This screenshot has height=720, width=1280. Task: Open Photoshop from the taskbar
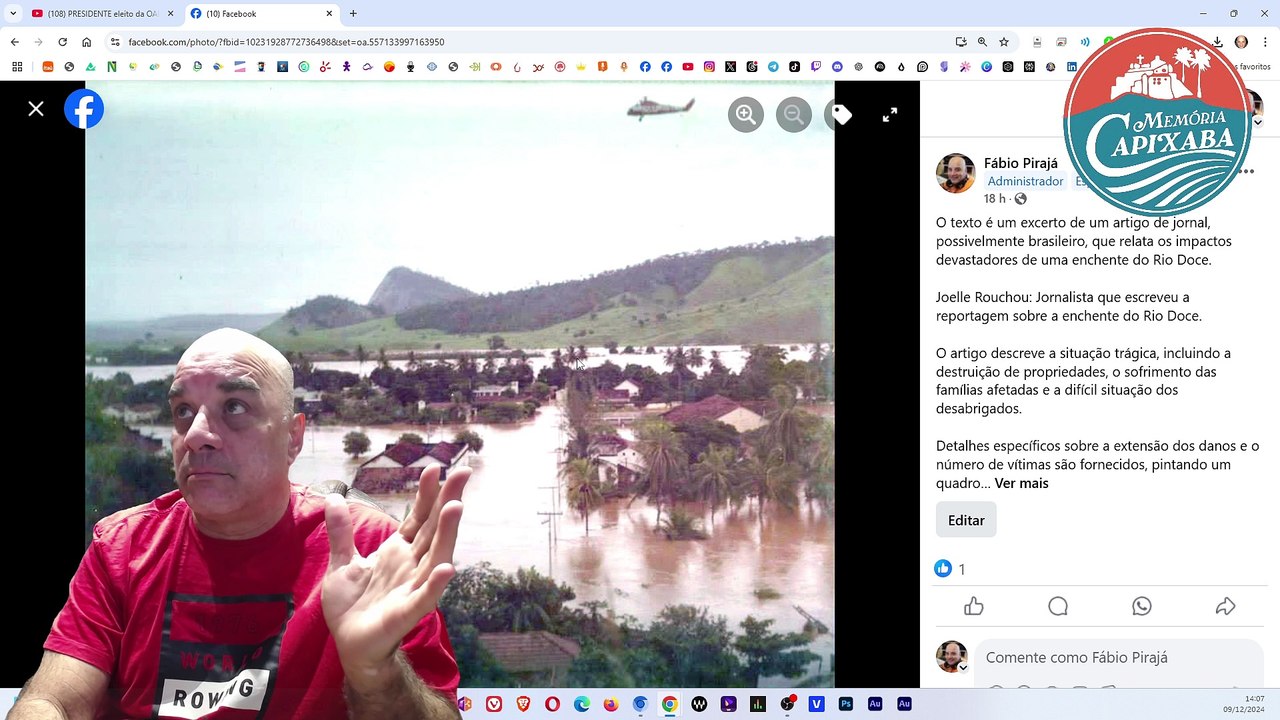click(x=846, y=704)
